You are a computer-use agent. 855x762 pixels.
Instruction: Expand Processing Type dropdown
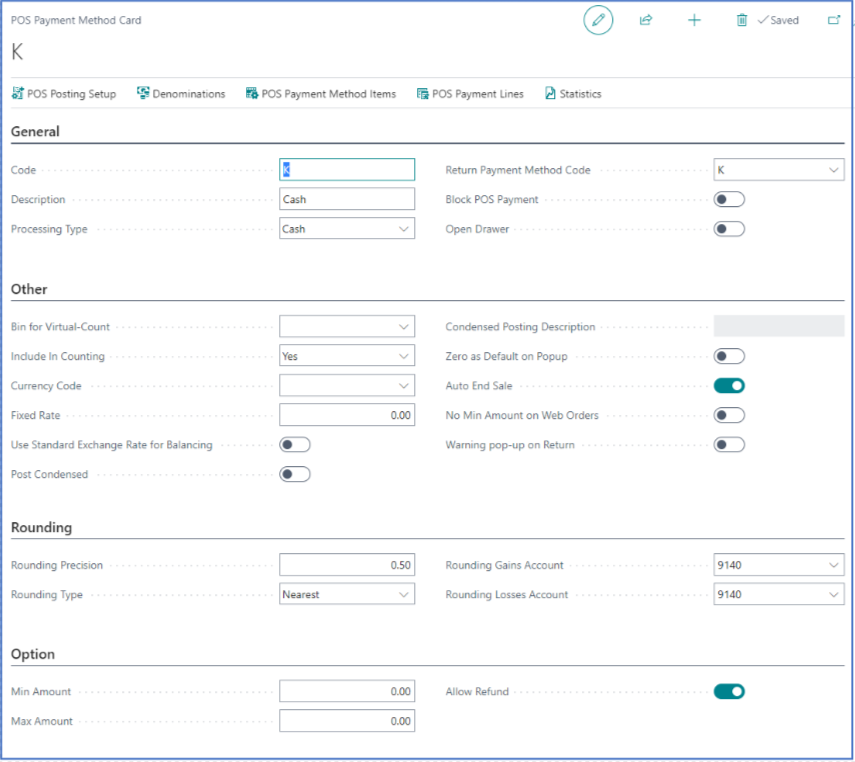[x=404, y=229]
